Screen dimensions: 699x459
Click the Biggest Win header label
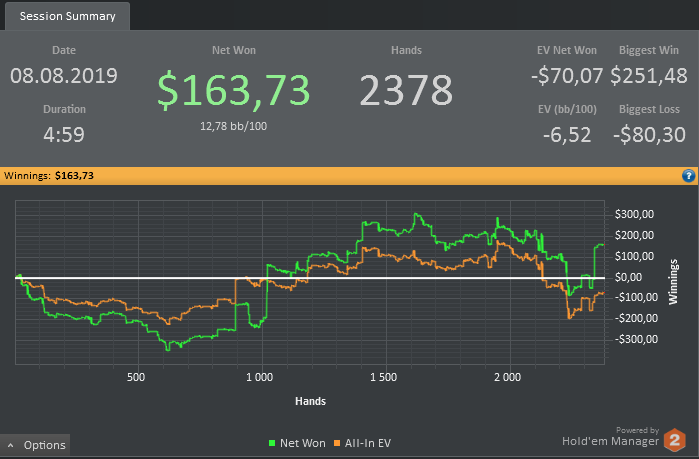pyautogui.click(x=649, y=50)
